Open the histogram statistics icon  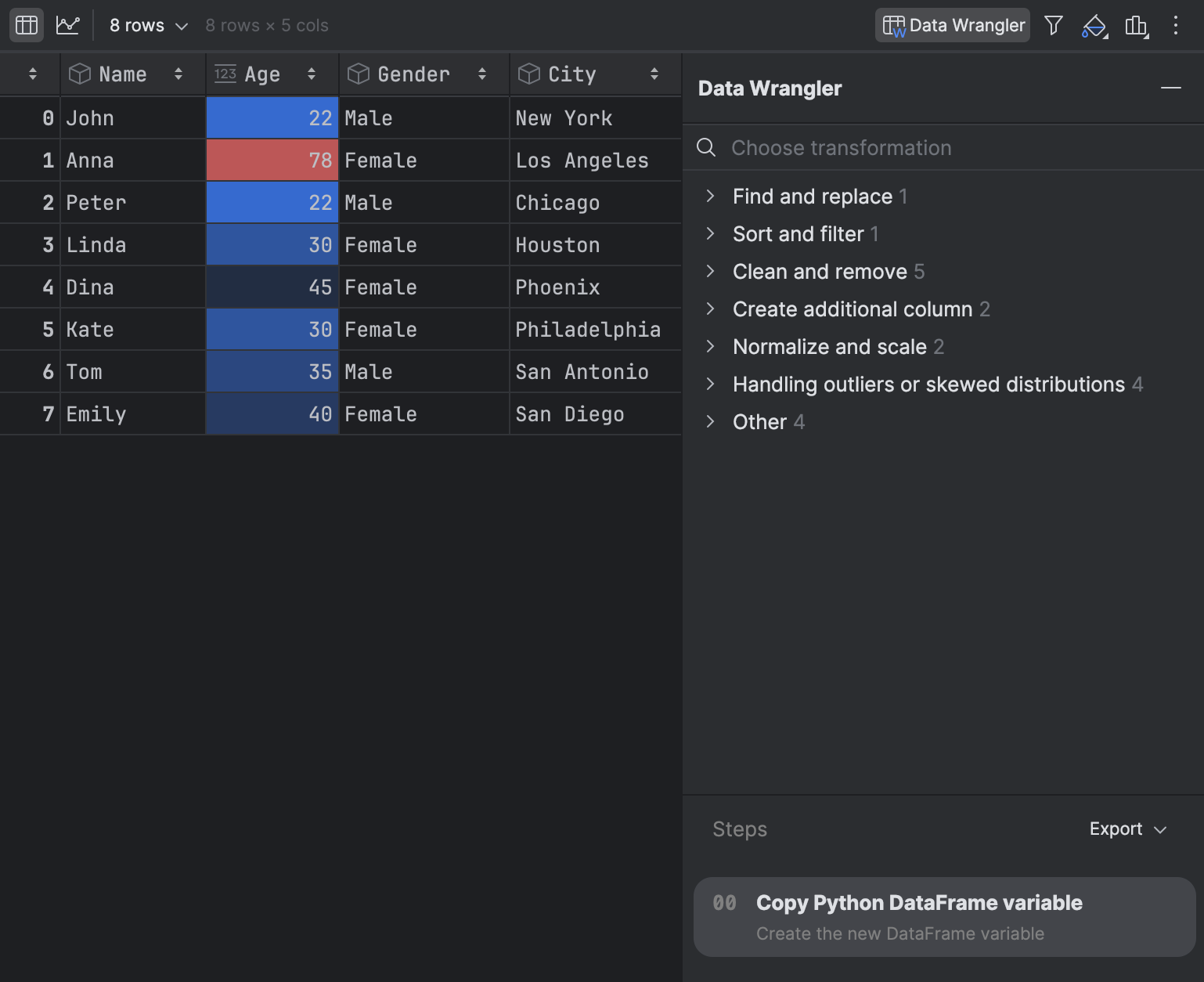point(1136,26)
